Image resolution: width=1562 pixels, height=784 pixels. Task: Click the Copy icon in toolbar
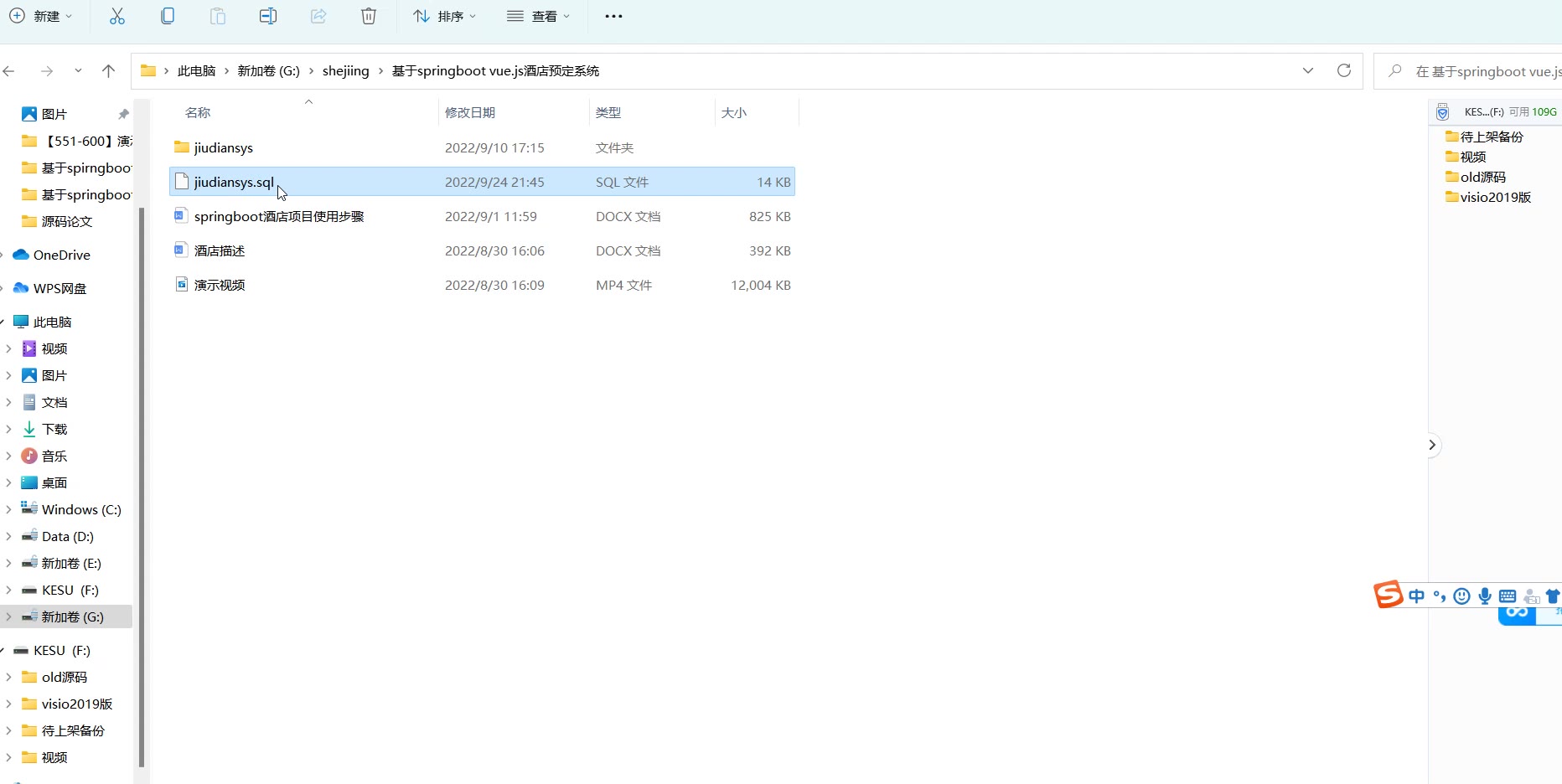[168, 16]
